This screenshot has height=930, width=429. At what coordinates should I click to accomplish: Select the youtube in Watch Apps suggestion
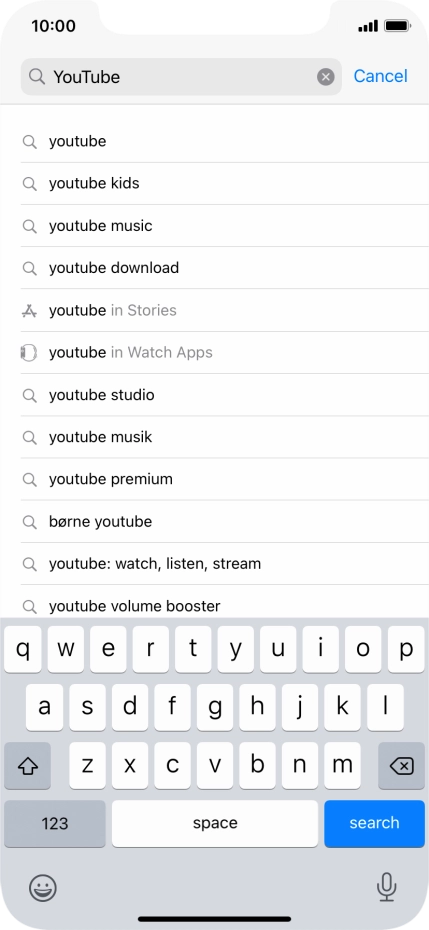[x=224, y=352]
